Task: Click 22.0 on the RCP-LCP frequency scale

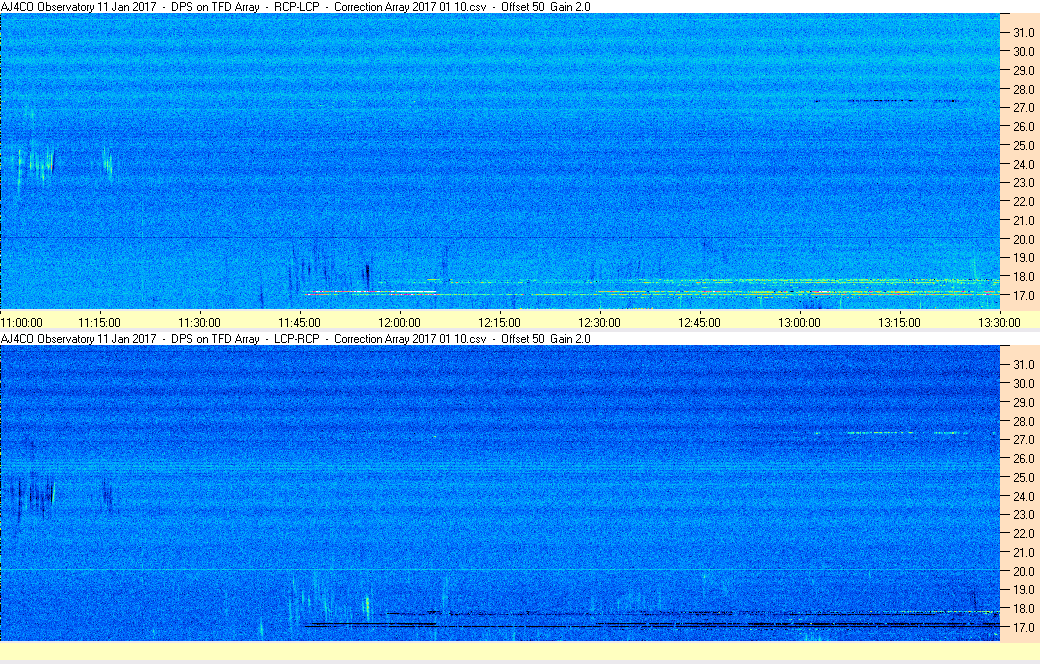Action: [1023, 202]
